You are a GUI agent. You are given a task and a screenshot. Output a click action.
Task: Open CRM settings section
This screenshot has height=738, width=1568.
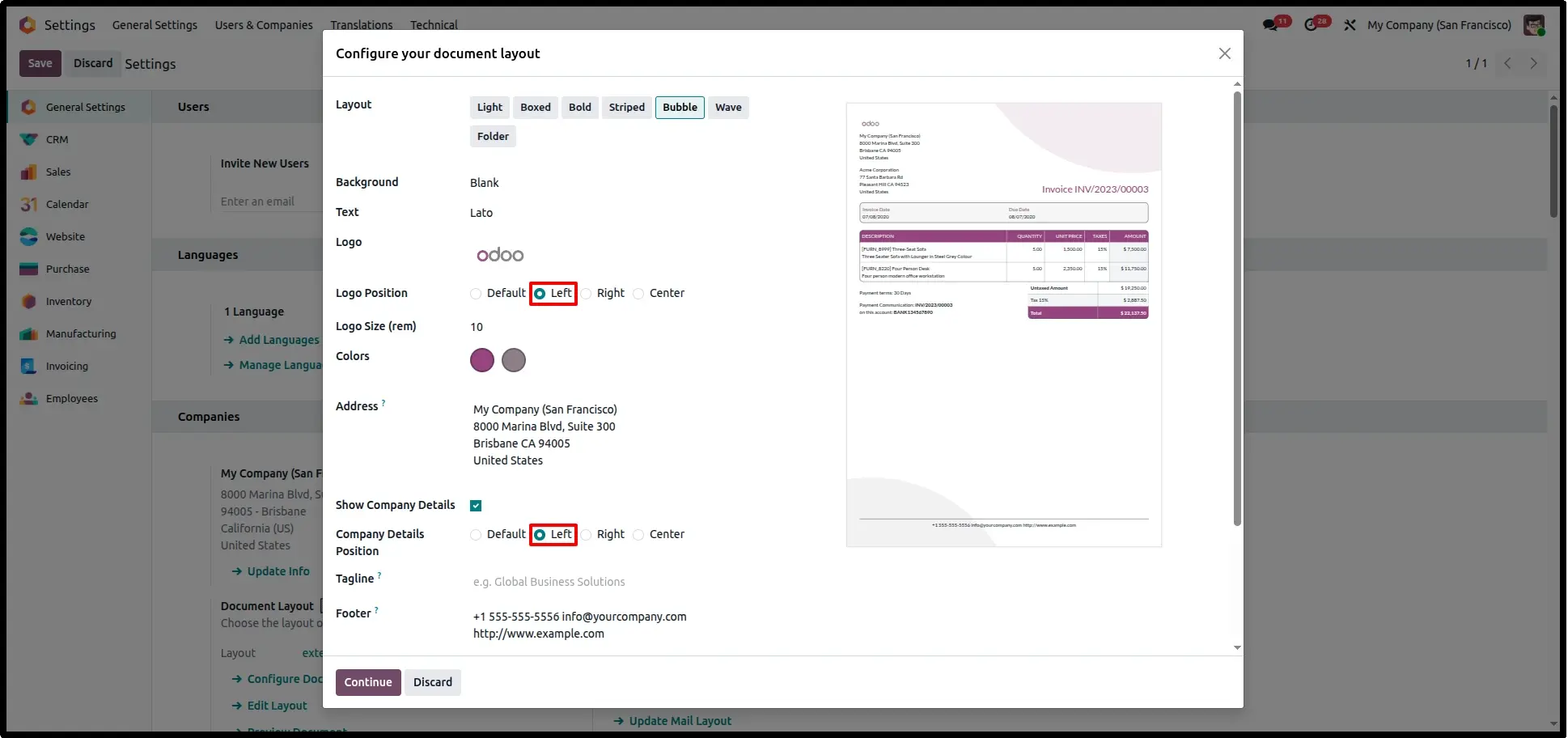(79, 139)
